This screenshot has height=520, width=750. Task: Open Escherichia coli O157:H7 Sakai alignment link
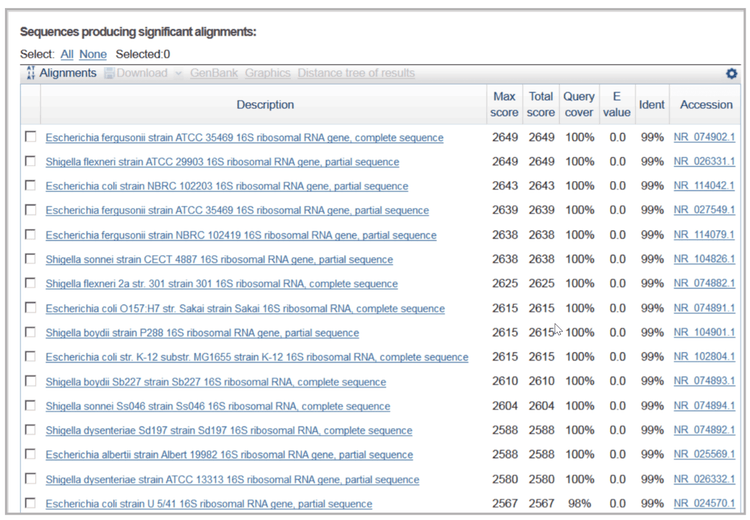(x=245, y=309)
